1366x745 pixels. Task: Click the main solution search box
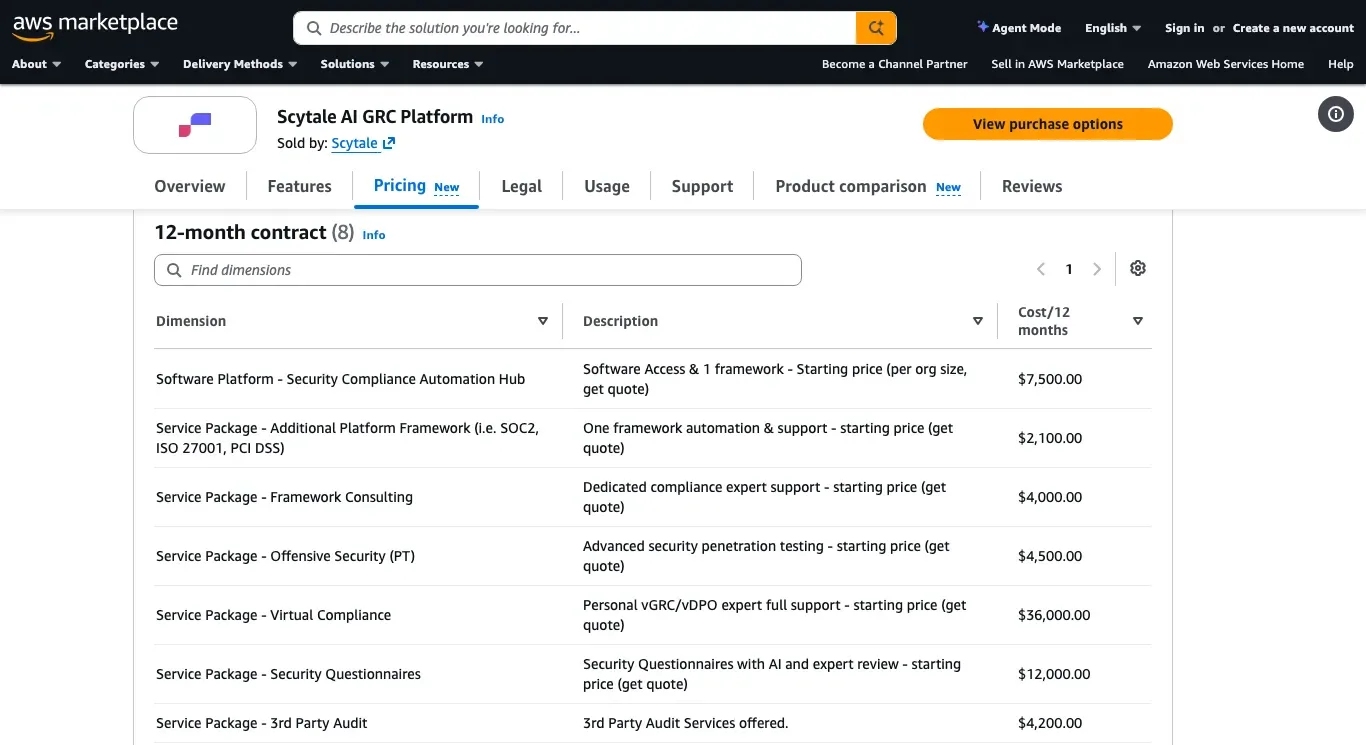(x=575, y=28)
